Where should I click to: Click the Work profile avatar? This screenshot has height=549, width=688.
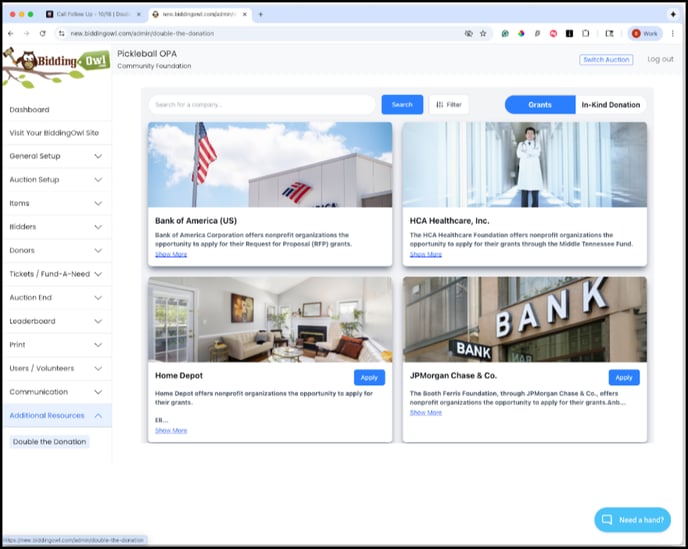pos(645,33)
